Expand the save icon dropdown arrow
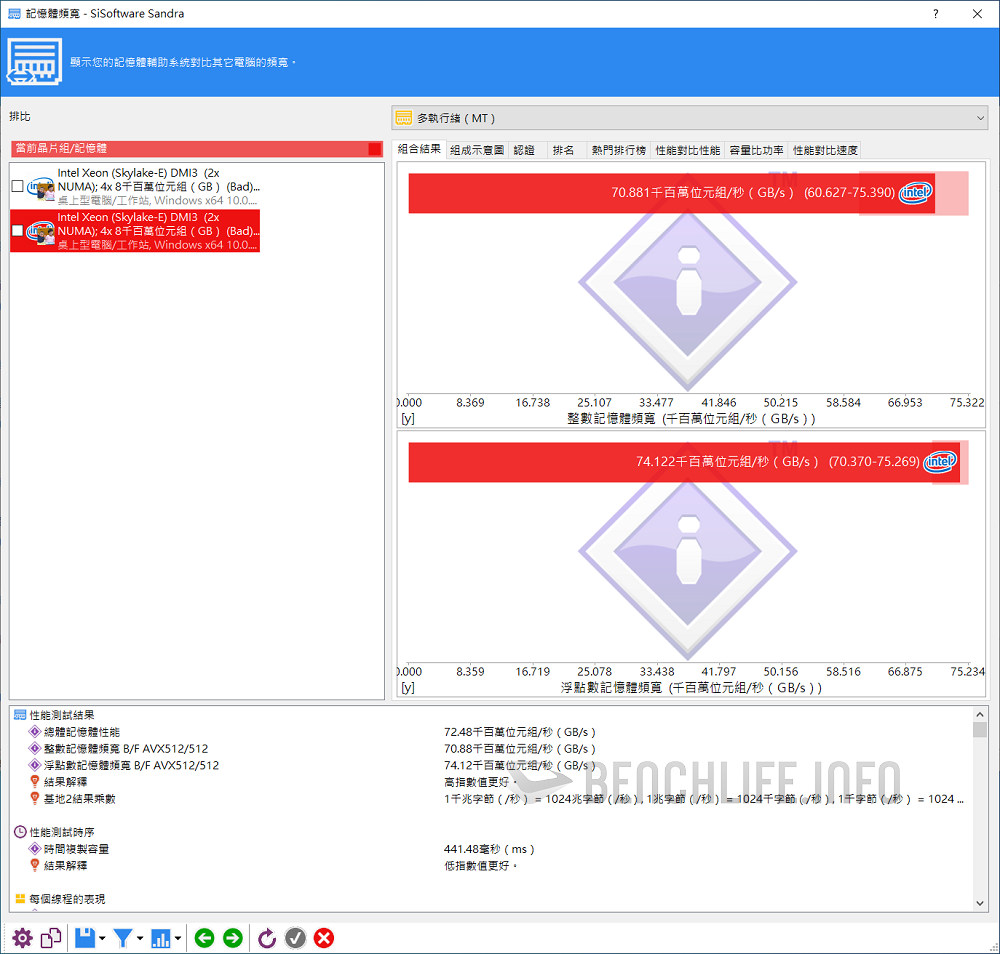The image size is (1000, 954). [102, 939]
